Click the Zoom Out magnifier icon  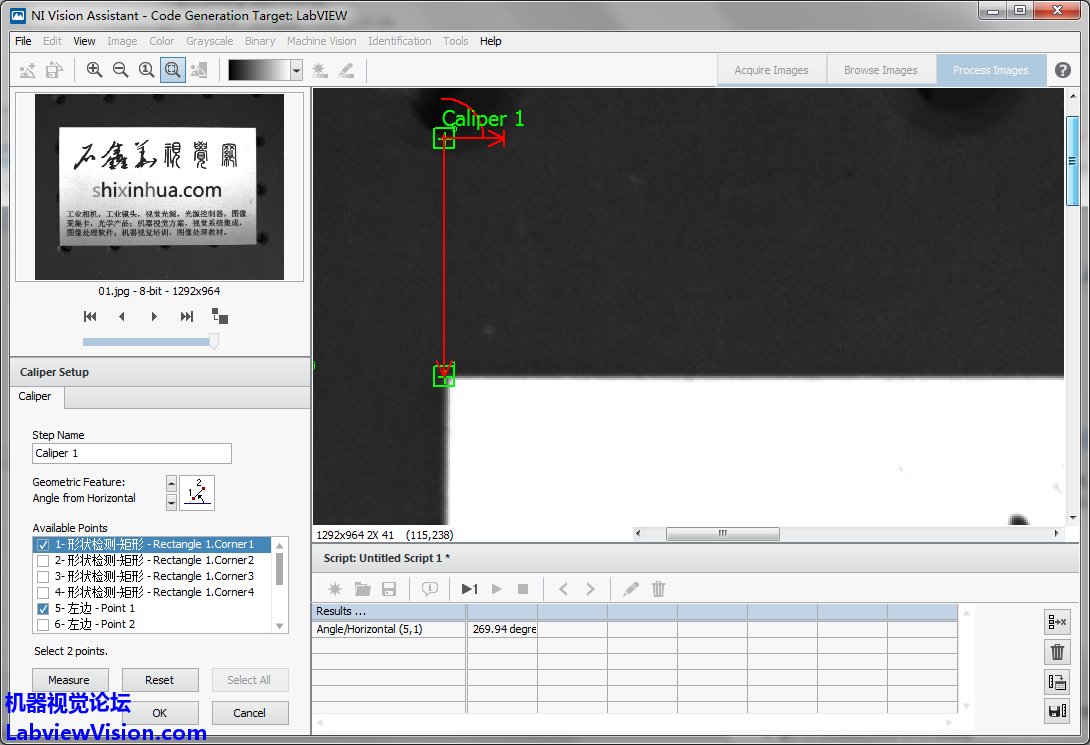point(120,70)
